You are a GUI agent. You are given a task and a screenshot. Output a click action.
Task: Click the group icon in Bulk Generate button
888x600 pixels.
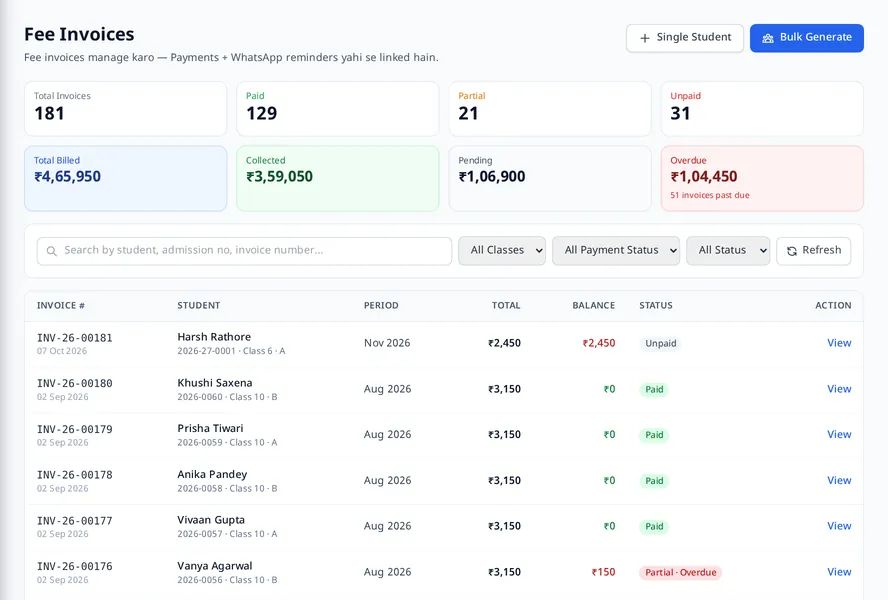tap(768, 38)
